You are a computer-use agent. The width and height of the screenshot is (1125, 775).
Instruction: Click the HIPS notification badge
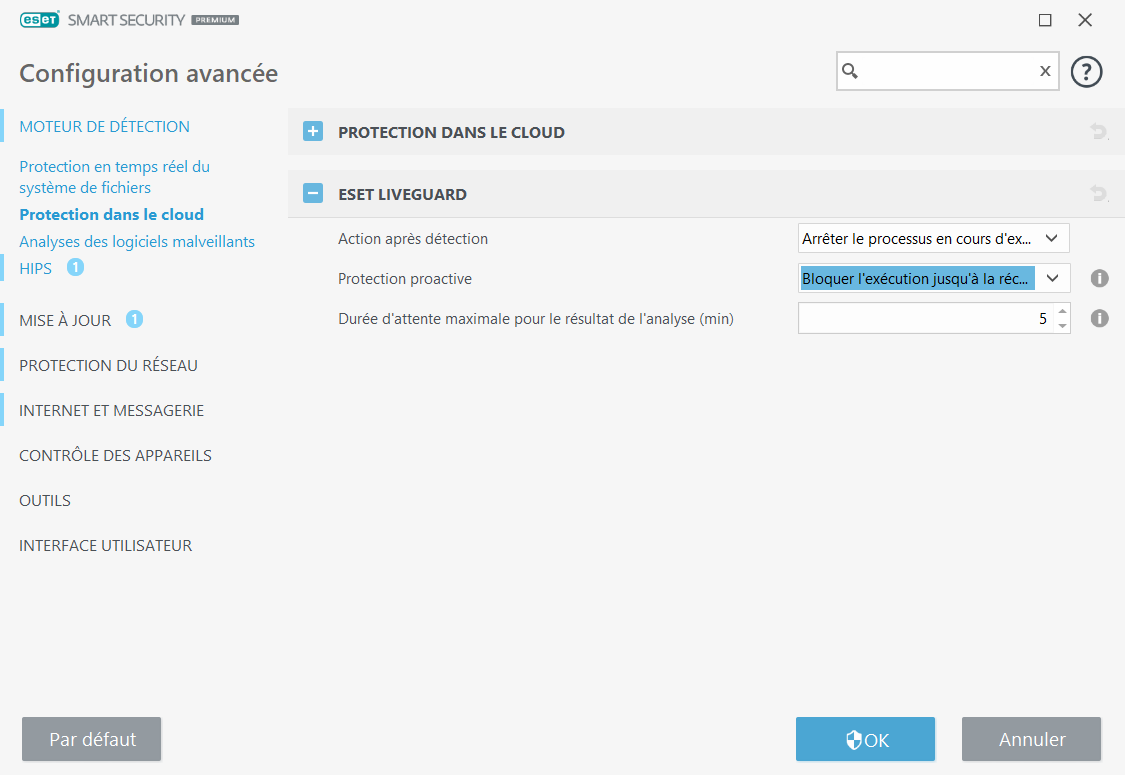[75, 267]
